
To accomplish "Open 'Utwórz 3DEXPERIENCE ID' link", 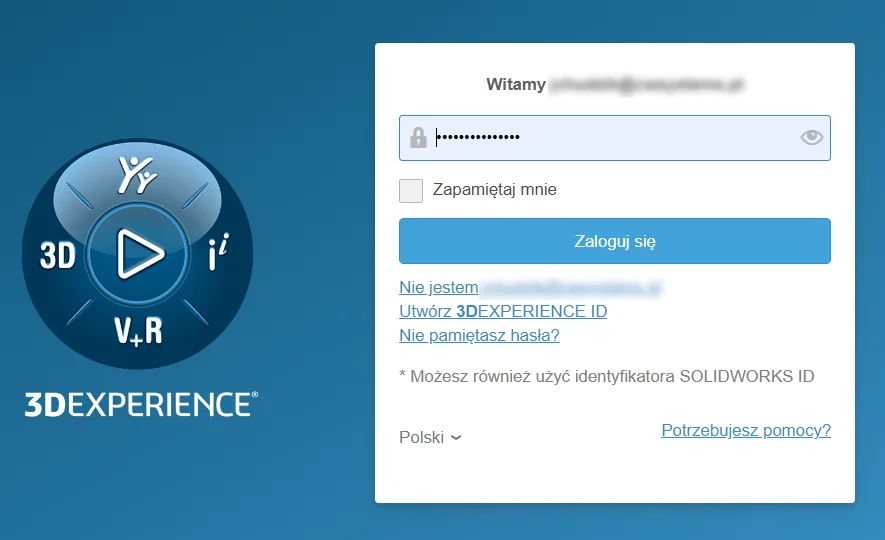I will (503, 311).
